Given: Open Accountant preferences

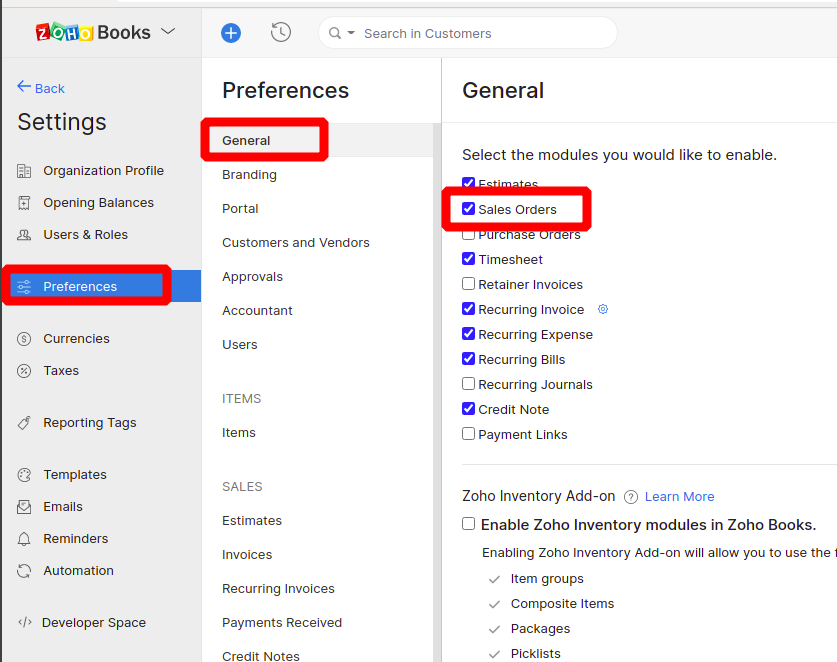Looking at the screenshot, I should pos(257,311).
